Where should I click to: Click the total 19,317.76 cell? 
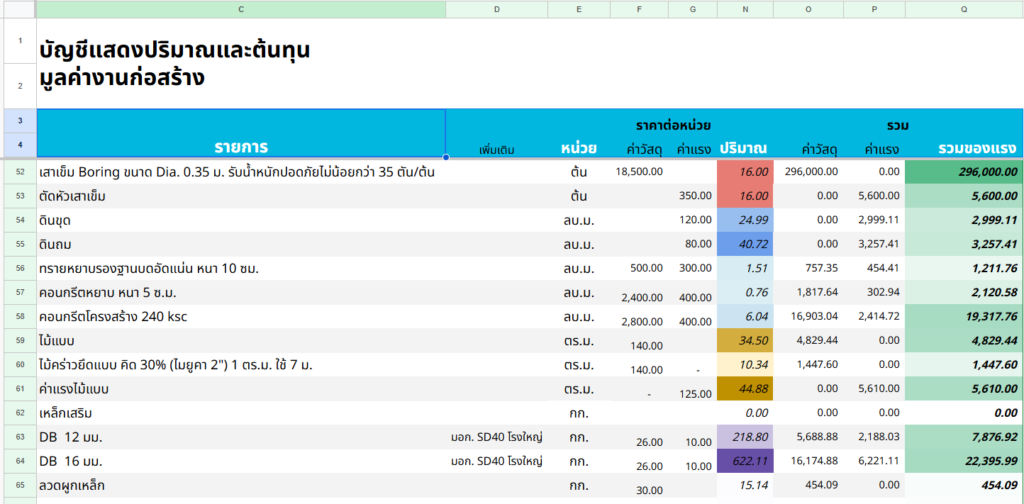coord(964,317)
